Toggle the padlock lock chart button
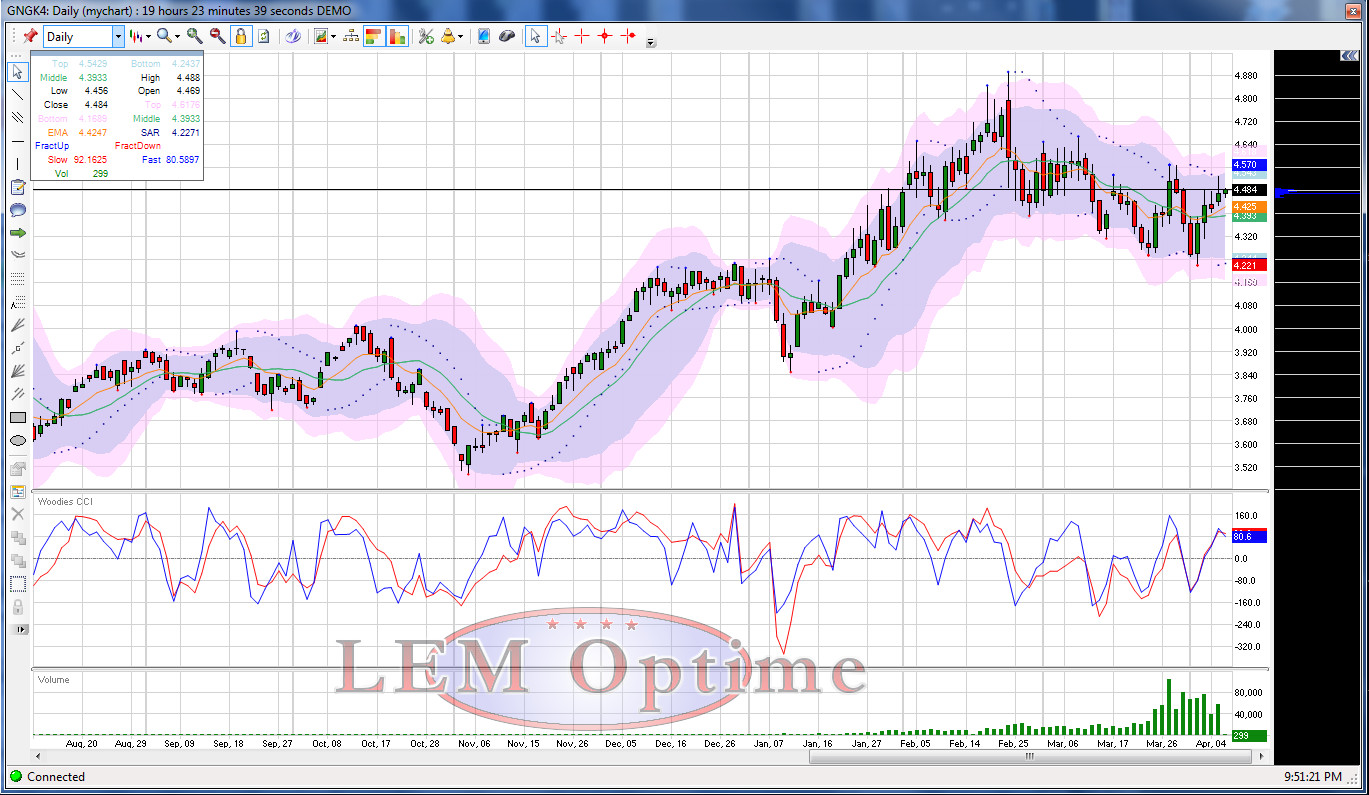This screenshot has width=1369, height=795. click(x=240, y=36)
